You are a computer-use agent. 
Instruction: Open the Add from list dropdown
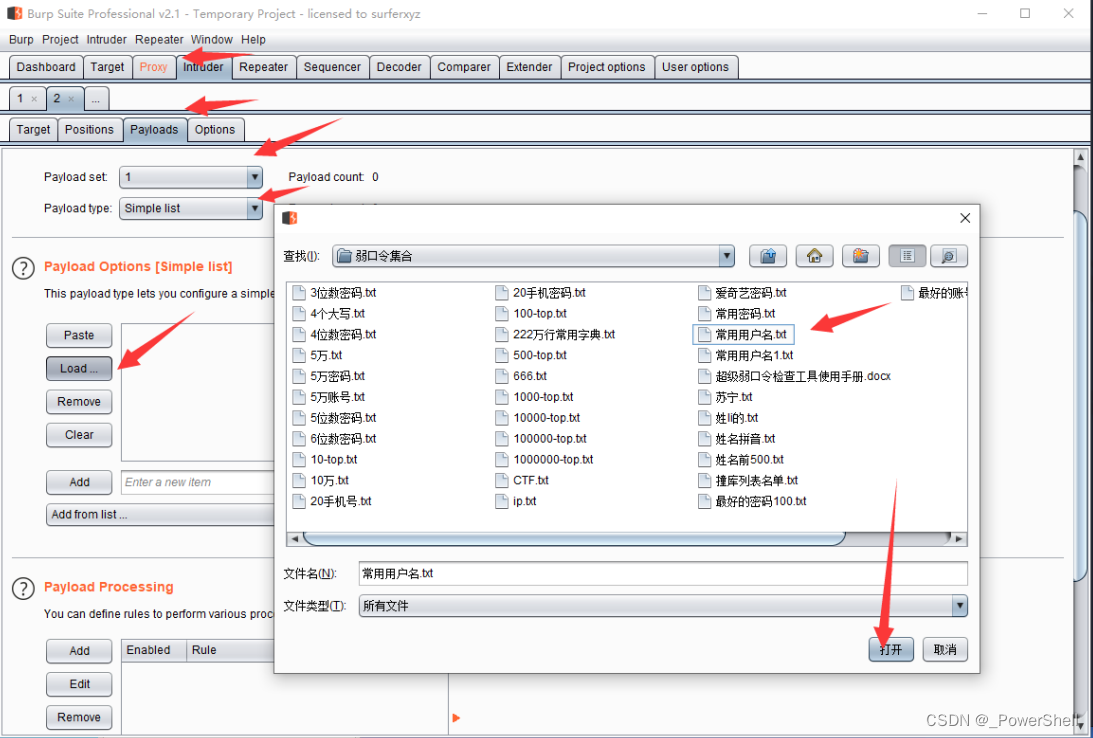162,514
